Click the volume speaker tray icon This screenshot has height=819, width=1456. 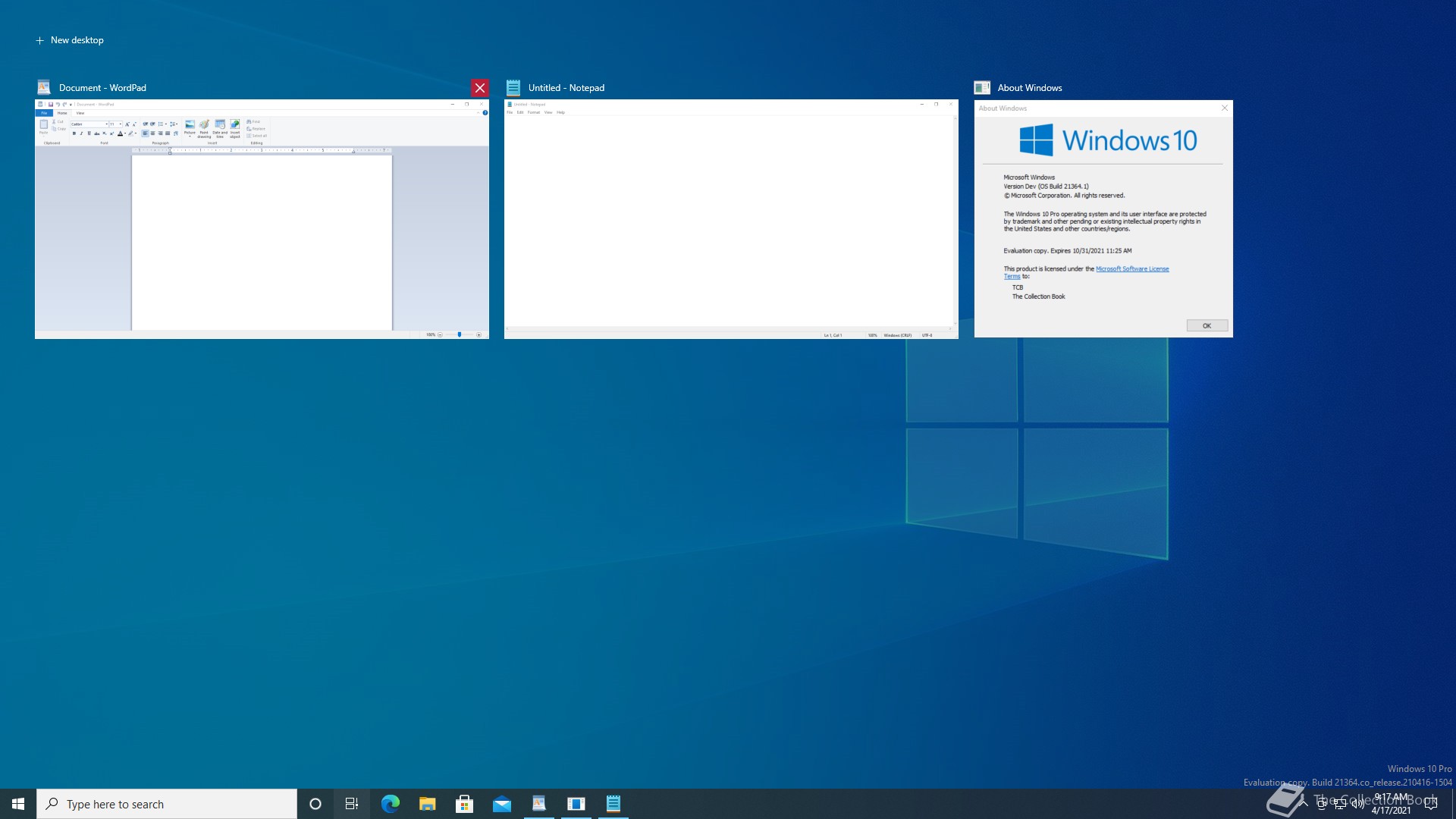coord(1357,804)
